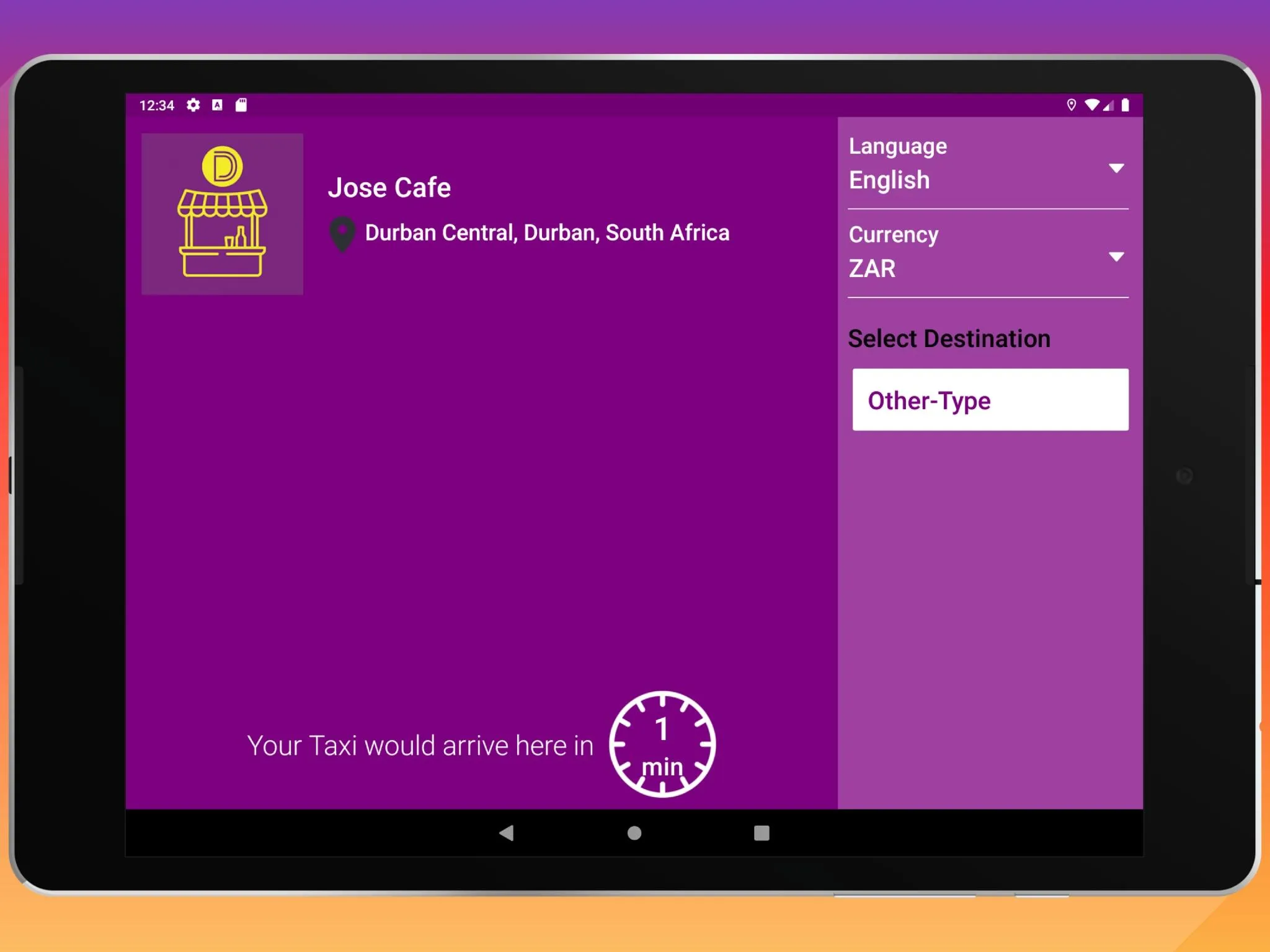1270x952 pixels.
Task: Select the Other-Type destination button
Action: click(x=990, y=400)
